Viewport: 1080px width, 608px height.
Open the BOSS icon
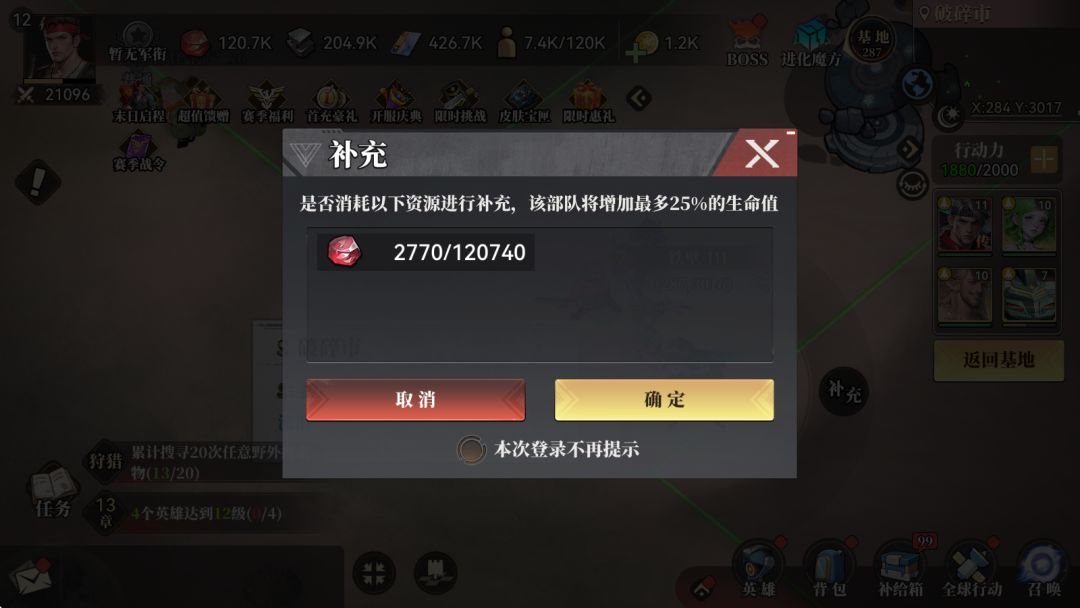747,43
